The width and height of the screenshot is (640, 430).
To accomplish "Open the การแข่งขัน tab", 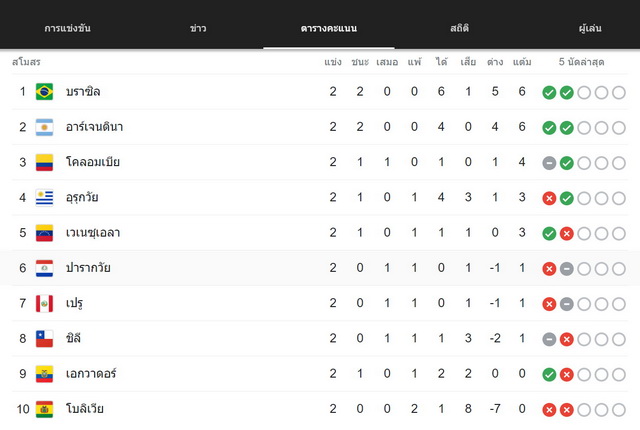I will (x=67, y=28).
